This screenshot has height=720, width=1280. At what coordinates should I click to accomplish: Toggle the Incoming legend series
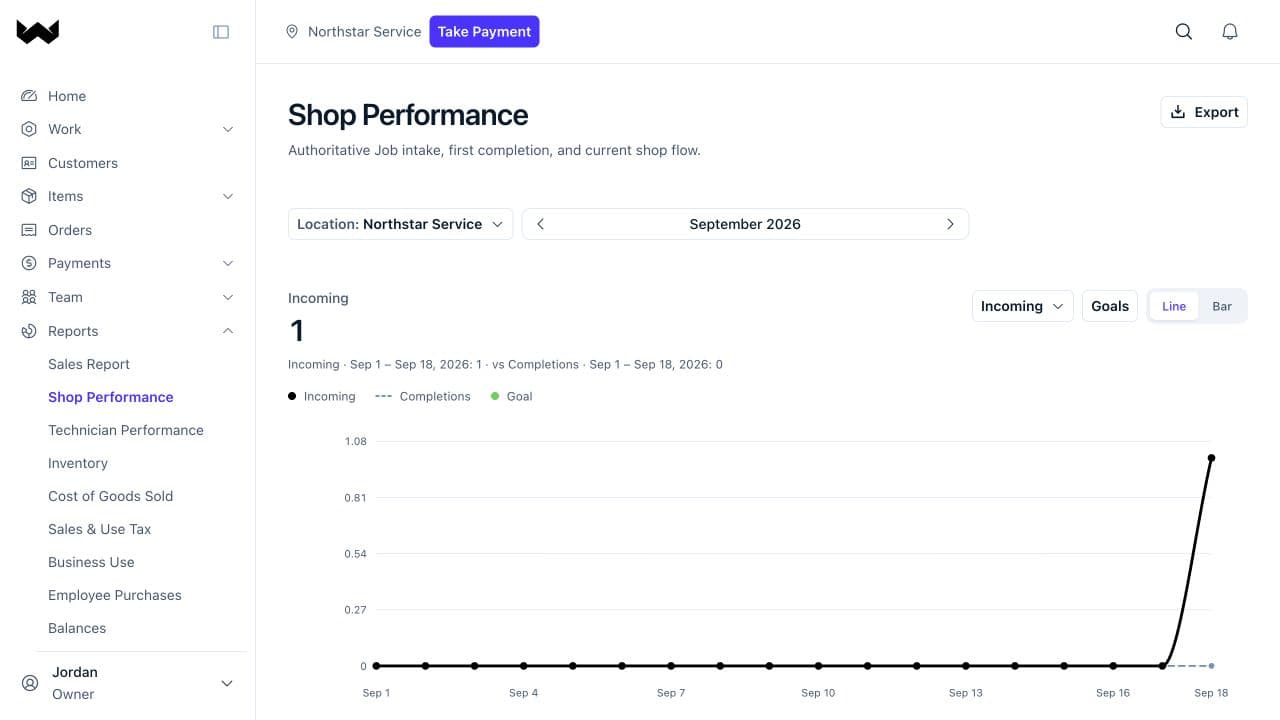322,396
